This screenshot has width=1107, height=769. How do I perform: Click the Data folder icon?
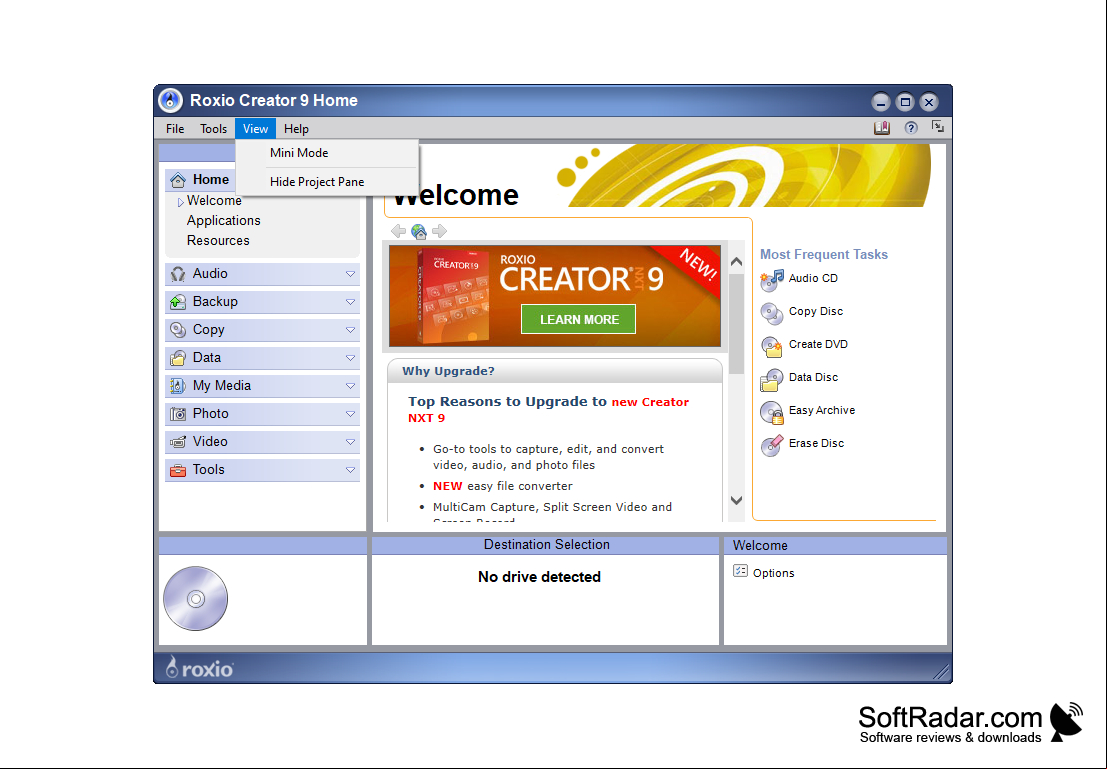pos(178,358)
